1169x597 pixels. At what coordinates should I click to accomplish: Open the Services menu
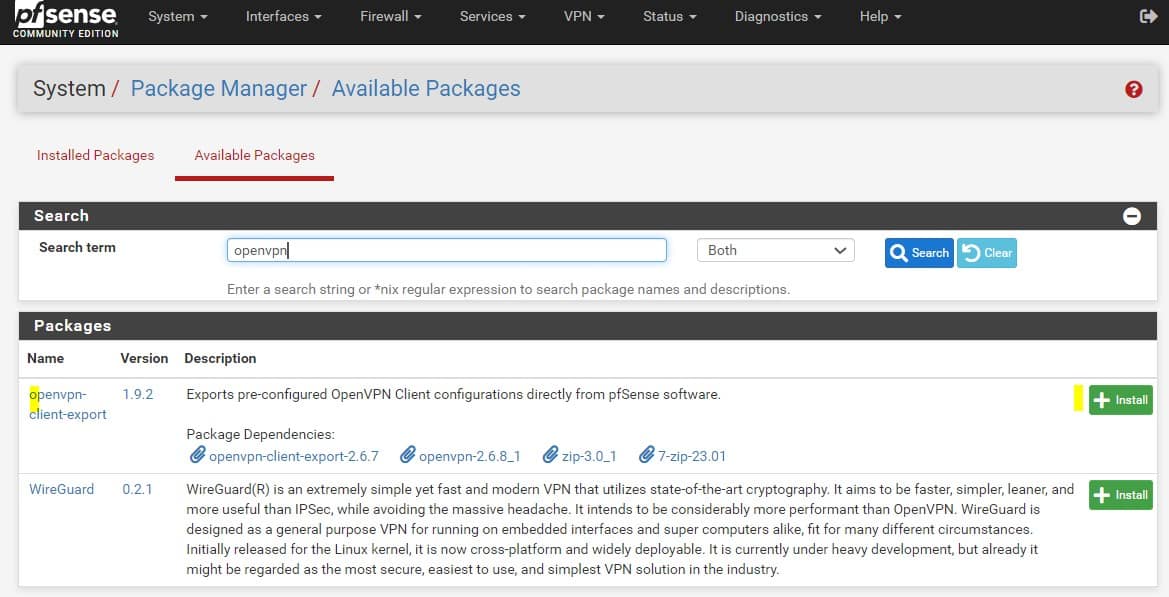click(492, 16)
